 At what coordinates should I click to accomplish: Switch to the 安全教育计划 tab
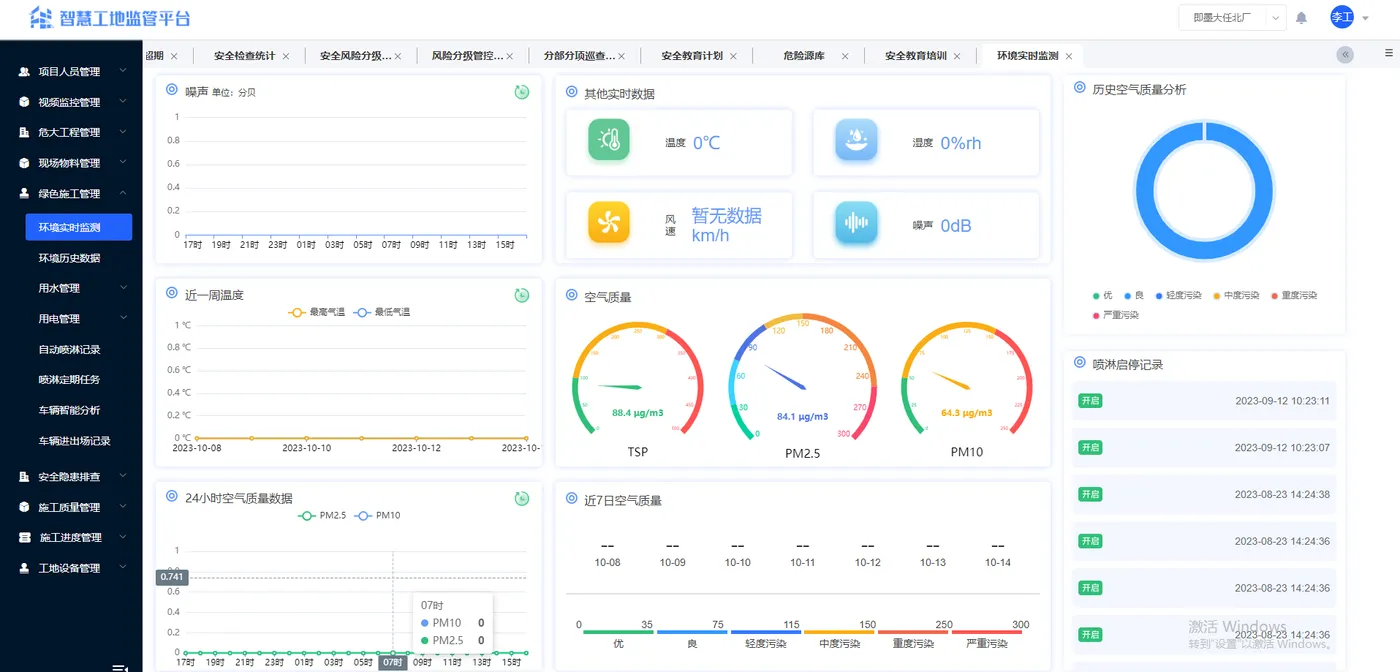coord(692,56)
